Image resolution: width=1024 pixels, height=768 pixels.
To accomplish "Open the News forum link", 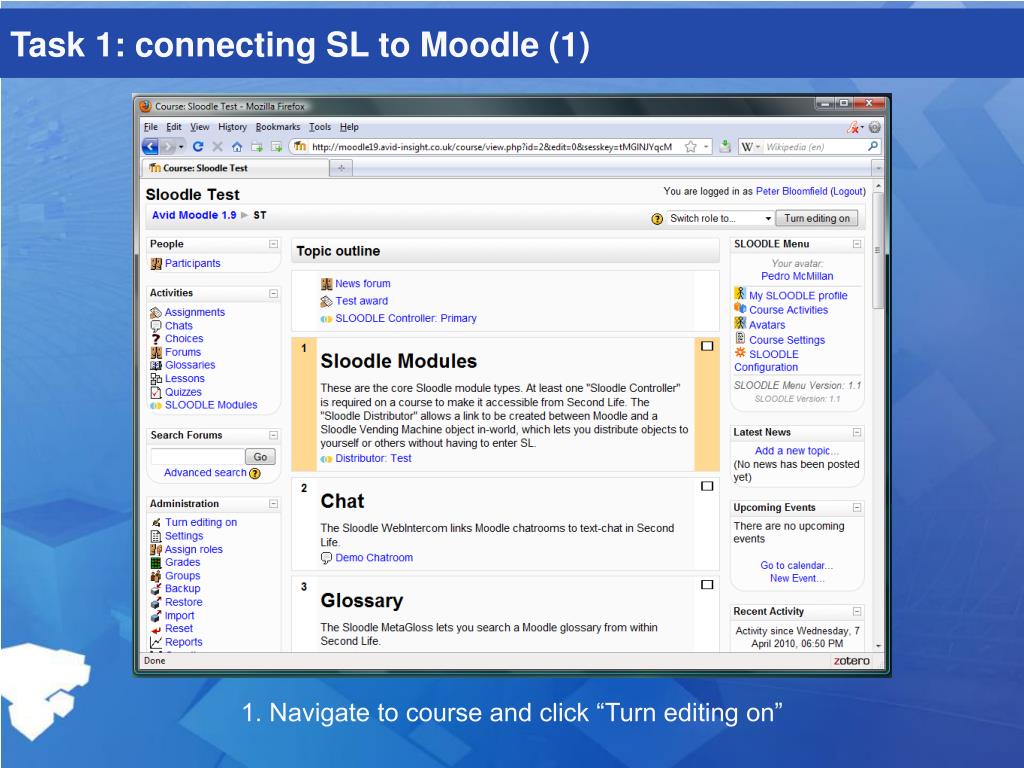I will pyautogui.click(x=363, y=283).
